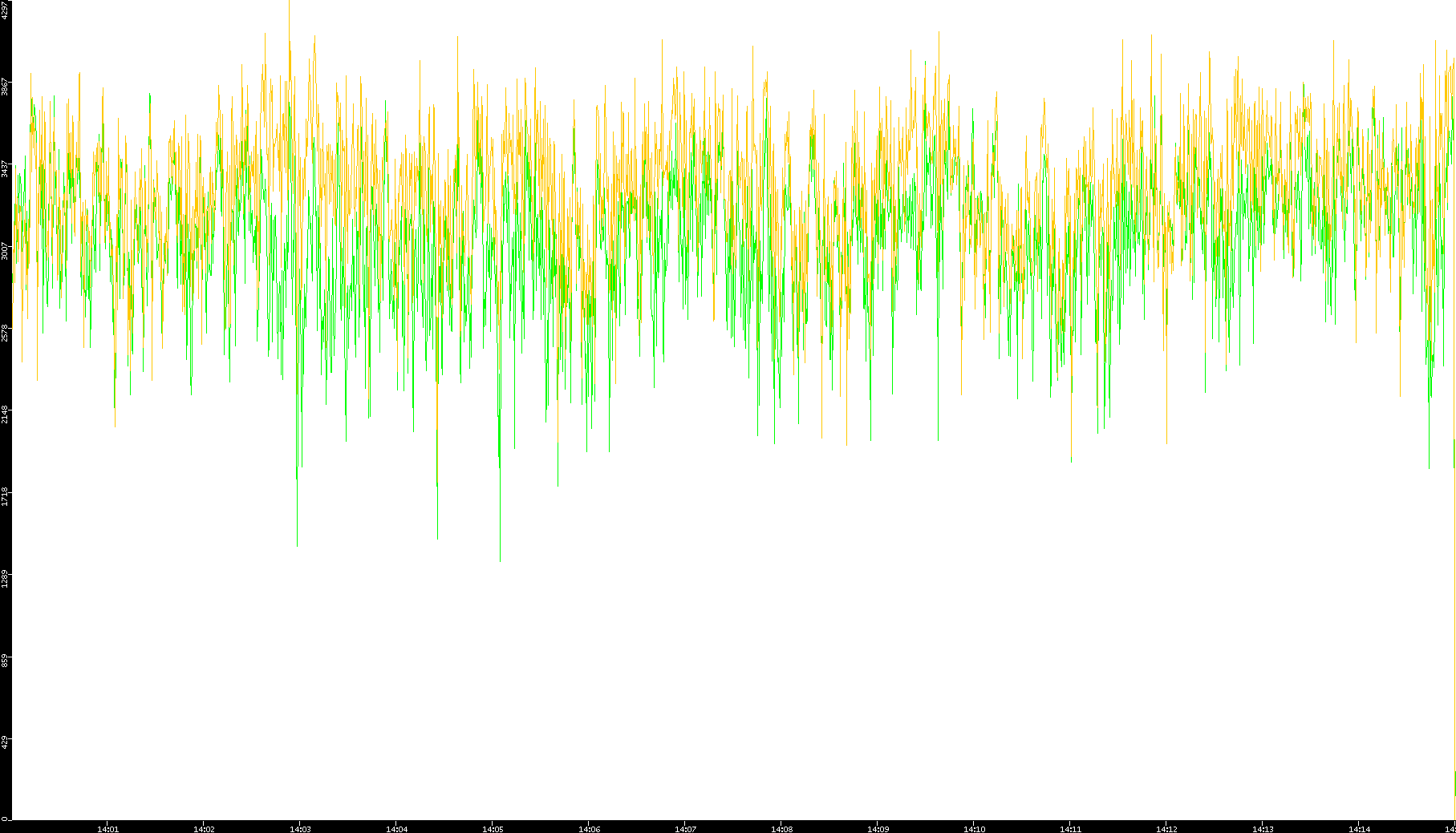This screenshot has width=1456, height=833.
Task: Pick the 14:07 marker on x-axis
Action: [x=685, y=829]
